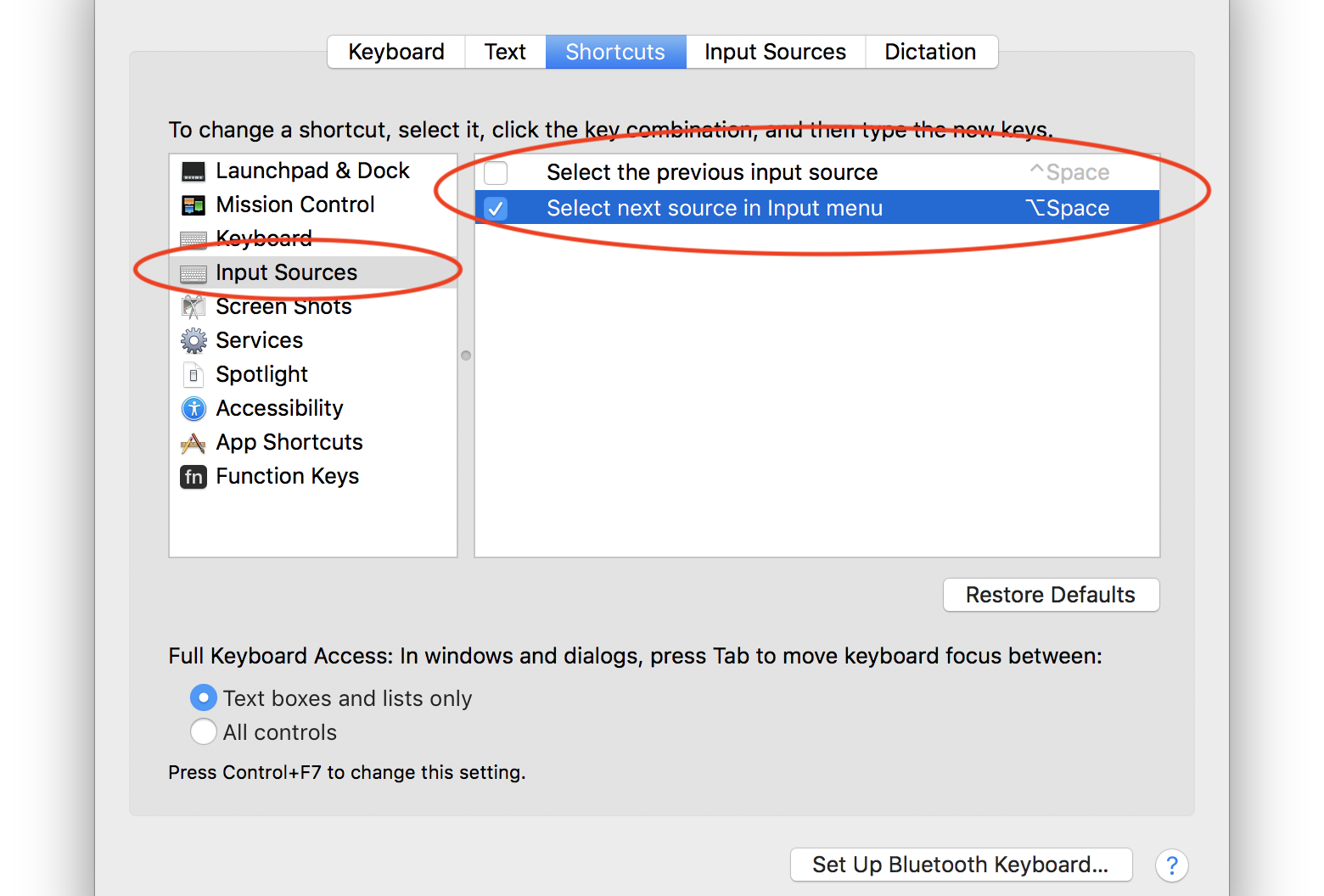Select the Accessibility icon

click(x=194, y=409)
